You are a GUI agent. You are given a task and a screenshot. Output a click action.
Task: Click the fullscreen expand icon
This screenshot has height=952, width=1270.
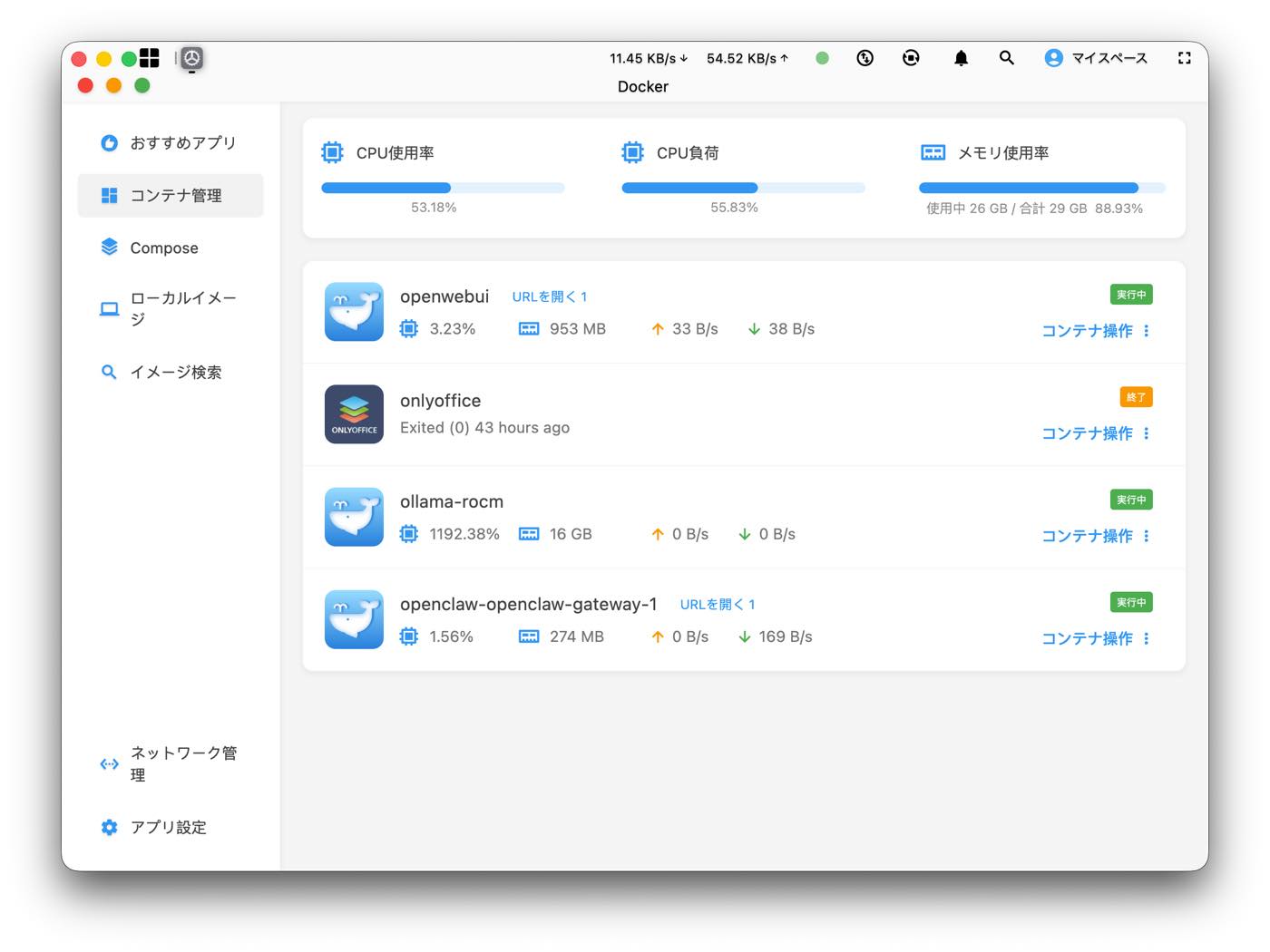(x=1184, y=58)
